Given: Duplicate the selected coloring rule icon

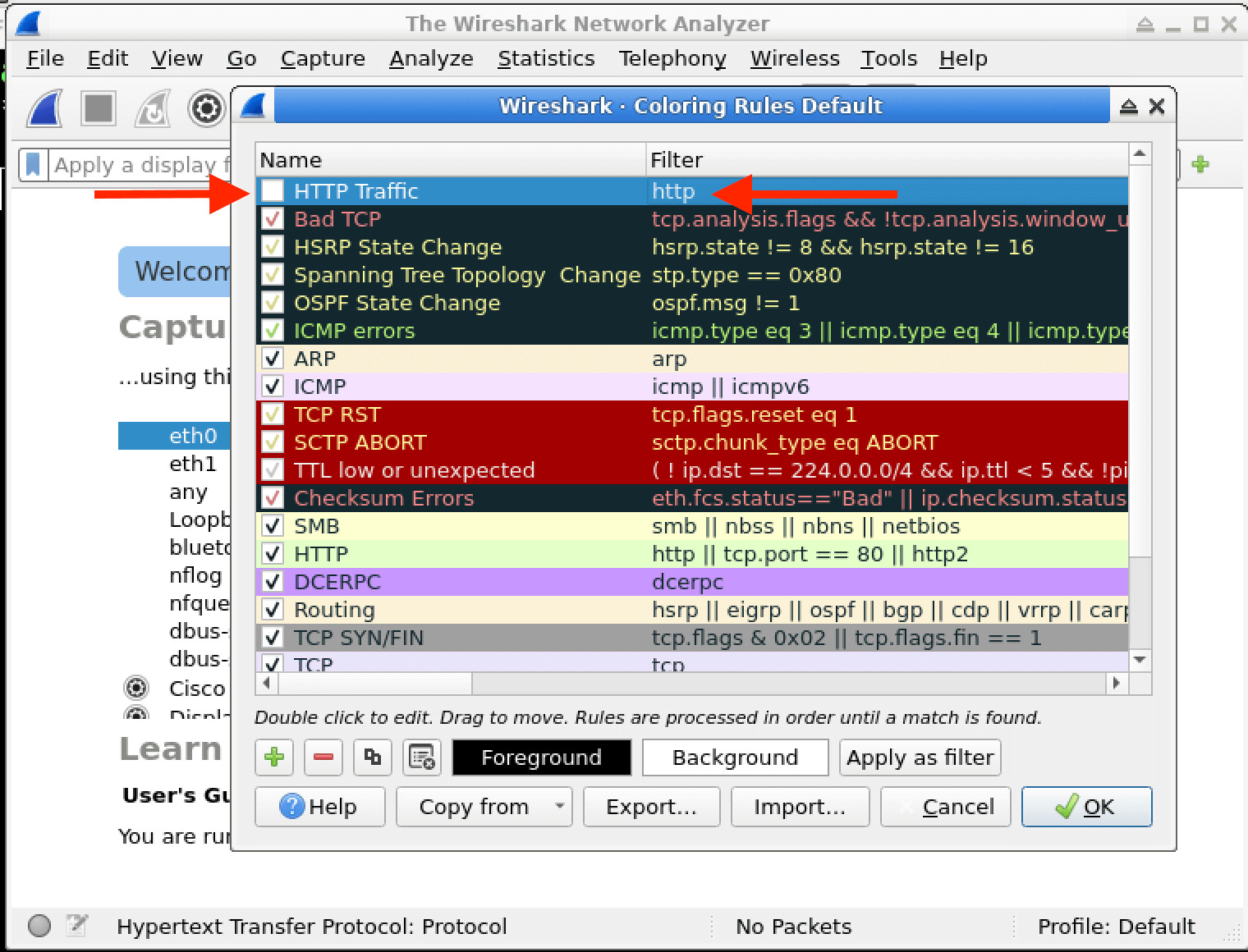Looking at the screenshot, I should 372,757.
